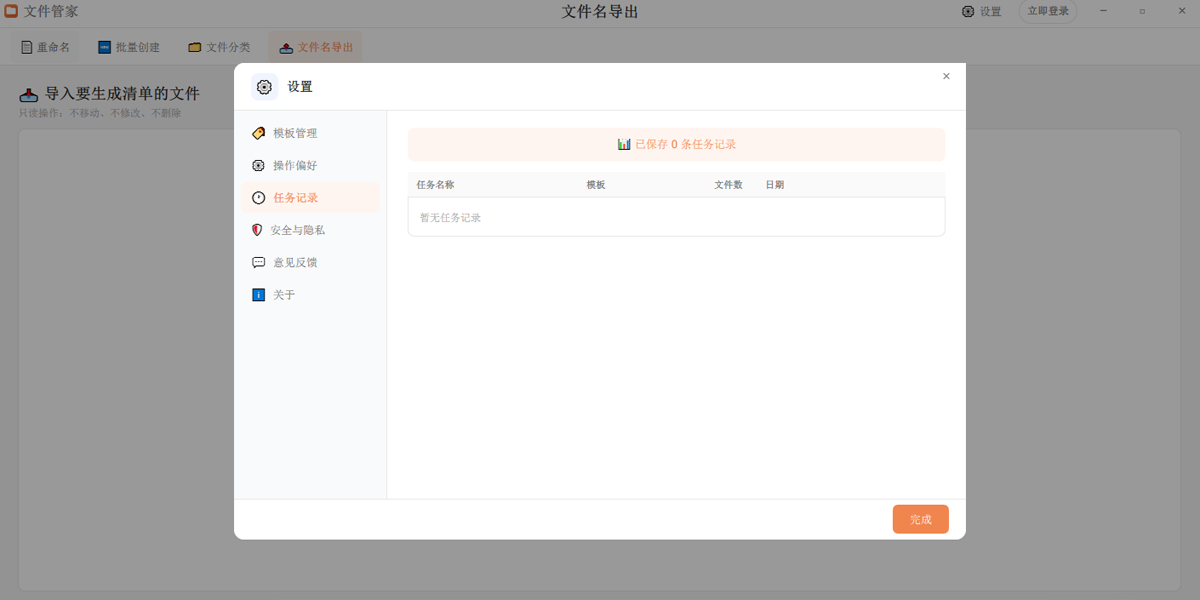
Task: Click the 文件分类 folder icon
Action: pyautogui.click(x=195, y=47)
